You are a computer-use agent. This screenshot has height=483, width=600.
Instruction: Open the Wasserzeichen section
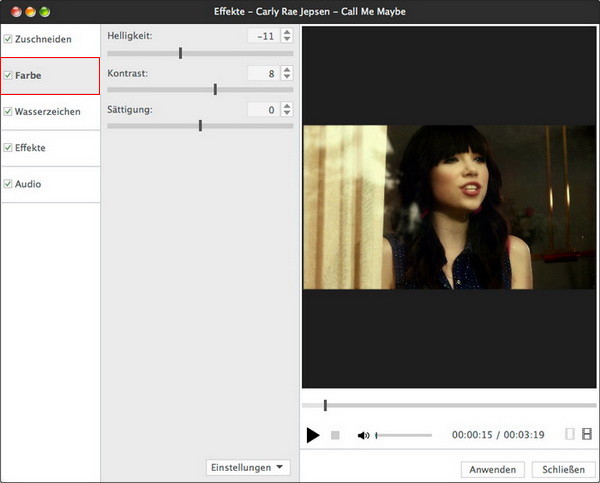(51, 112)
